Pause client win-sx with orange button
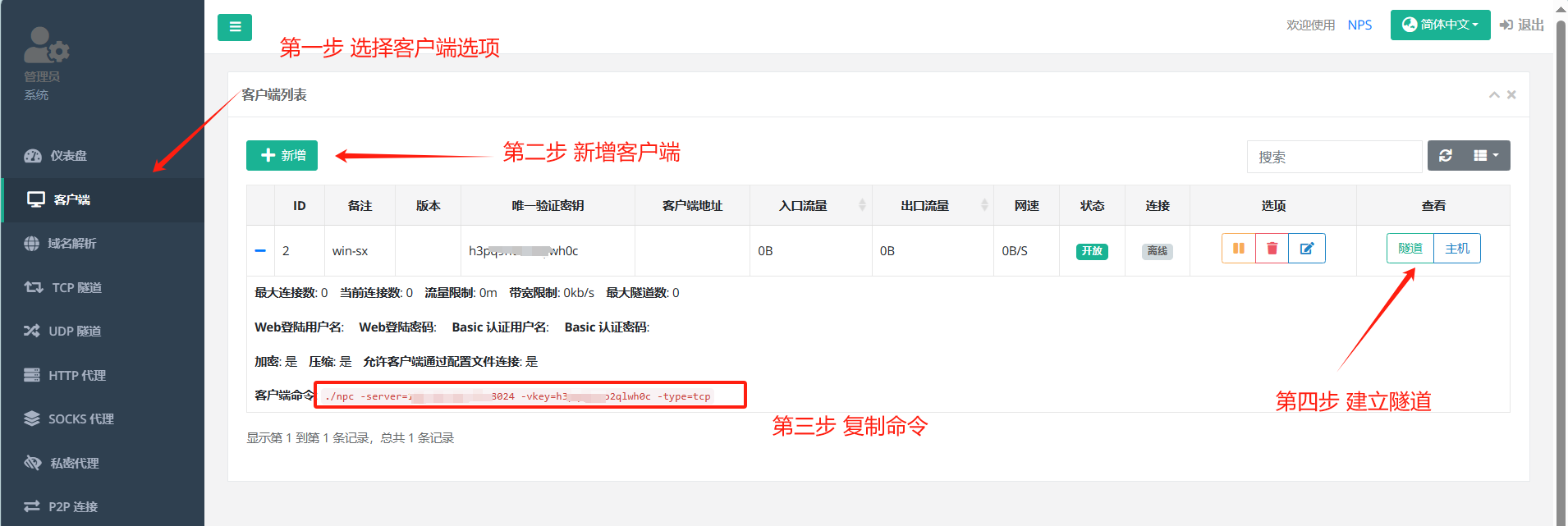This screenshot has width=1568, height=526. click(x=1239, y=249)
